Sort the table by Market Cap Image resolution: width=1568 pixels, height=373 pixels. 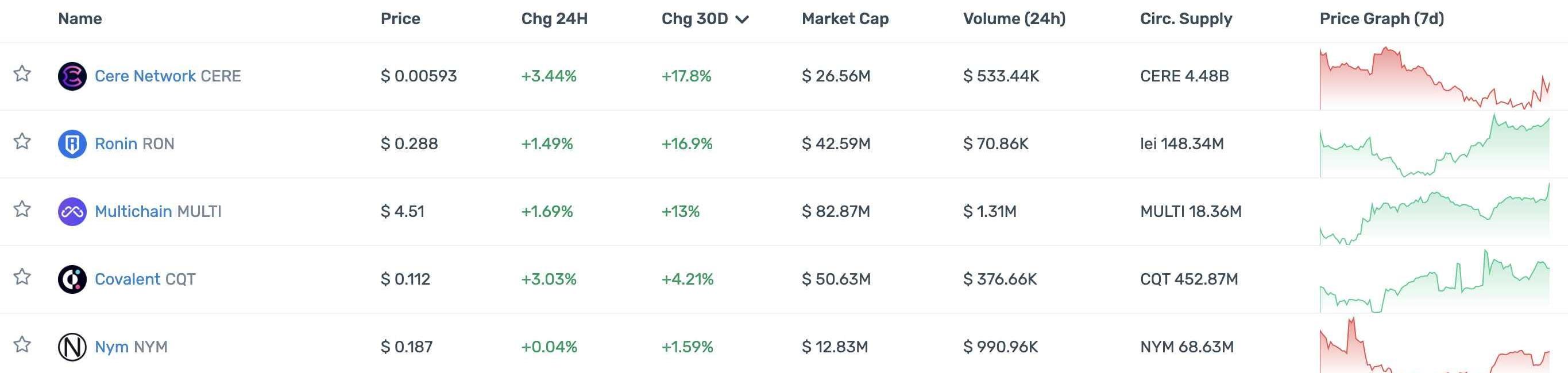coord(845,19)
